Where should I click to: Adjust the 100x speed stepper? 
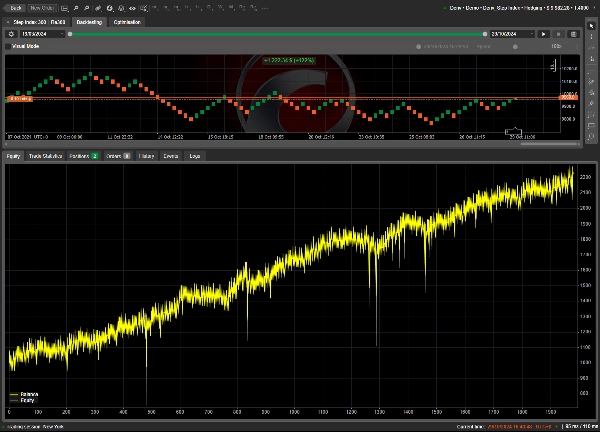tap(578, 46)
